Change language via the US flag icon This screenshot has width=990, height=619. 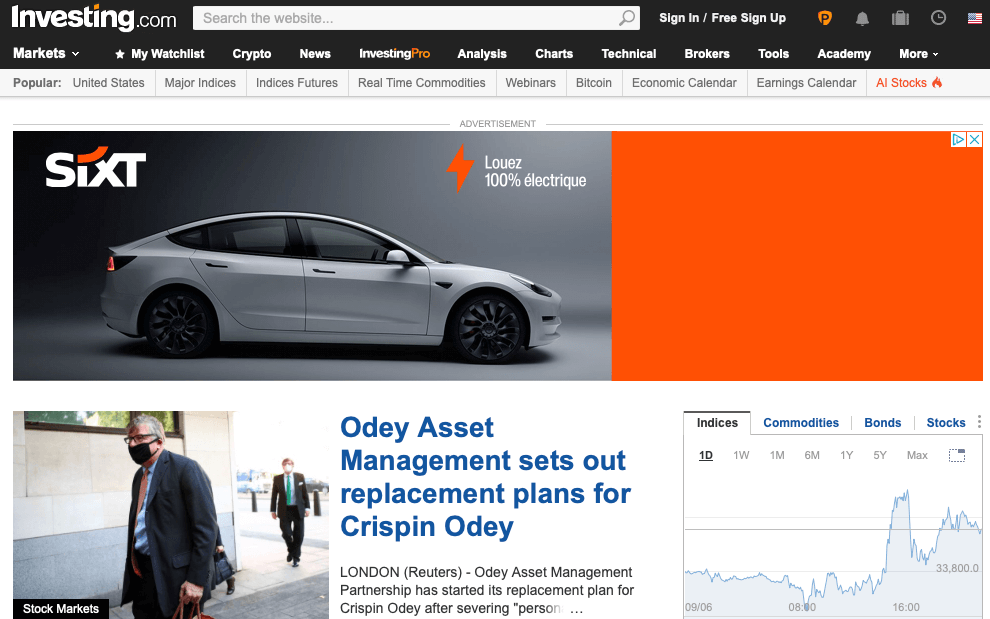coord(974,18)
